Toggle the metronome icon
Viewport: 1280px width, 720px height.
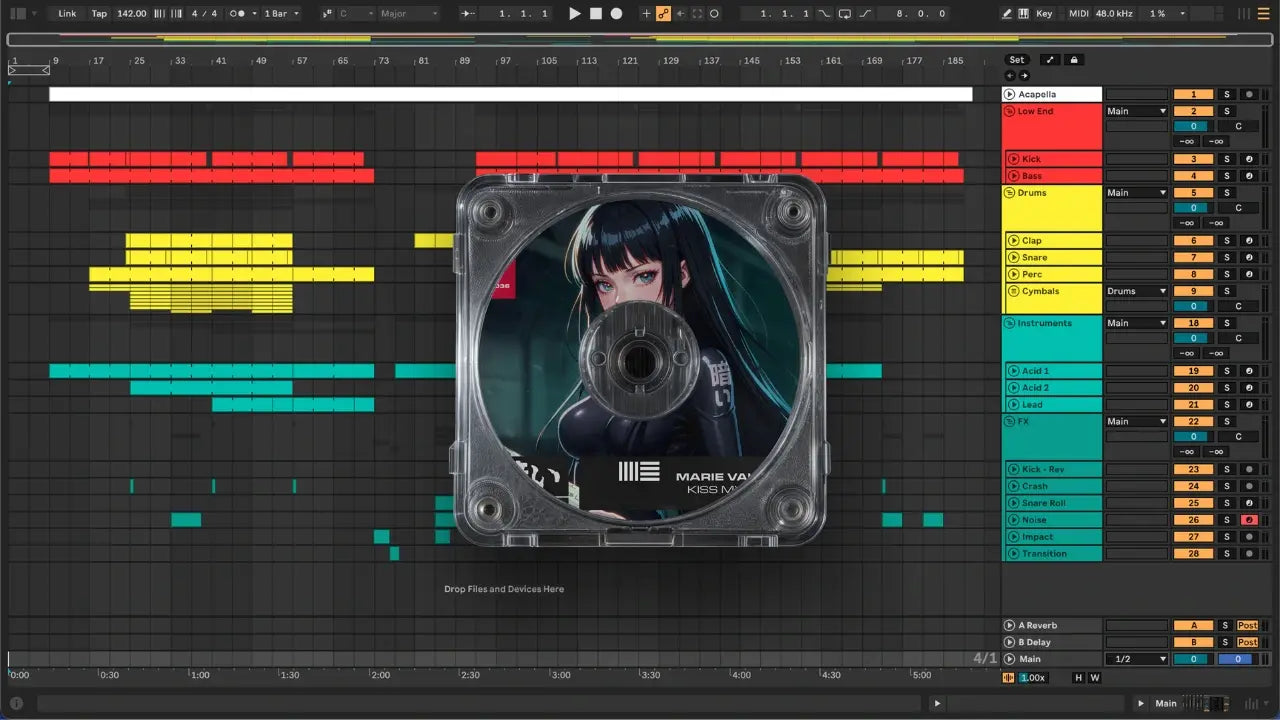click(239, 14)
